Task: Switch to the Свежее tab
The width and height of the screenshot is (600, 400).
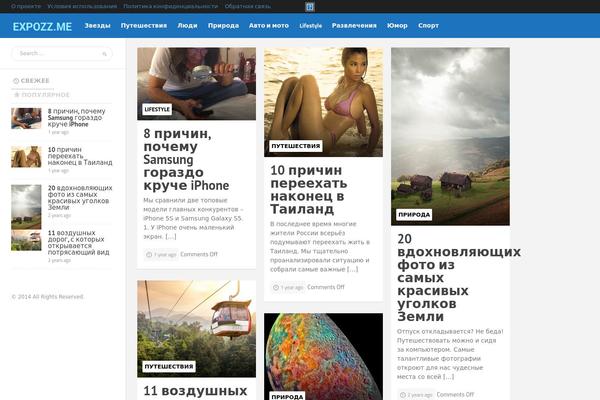Action: tap(31, 81)
